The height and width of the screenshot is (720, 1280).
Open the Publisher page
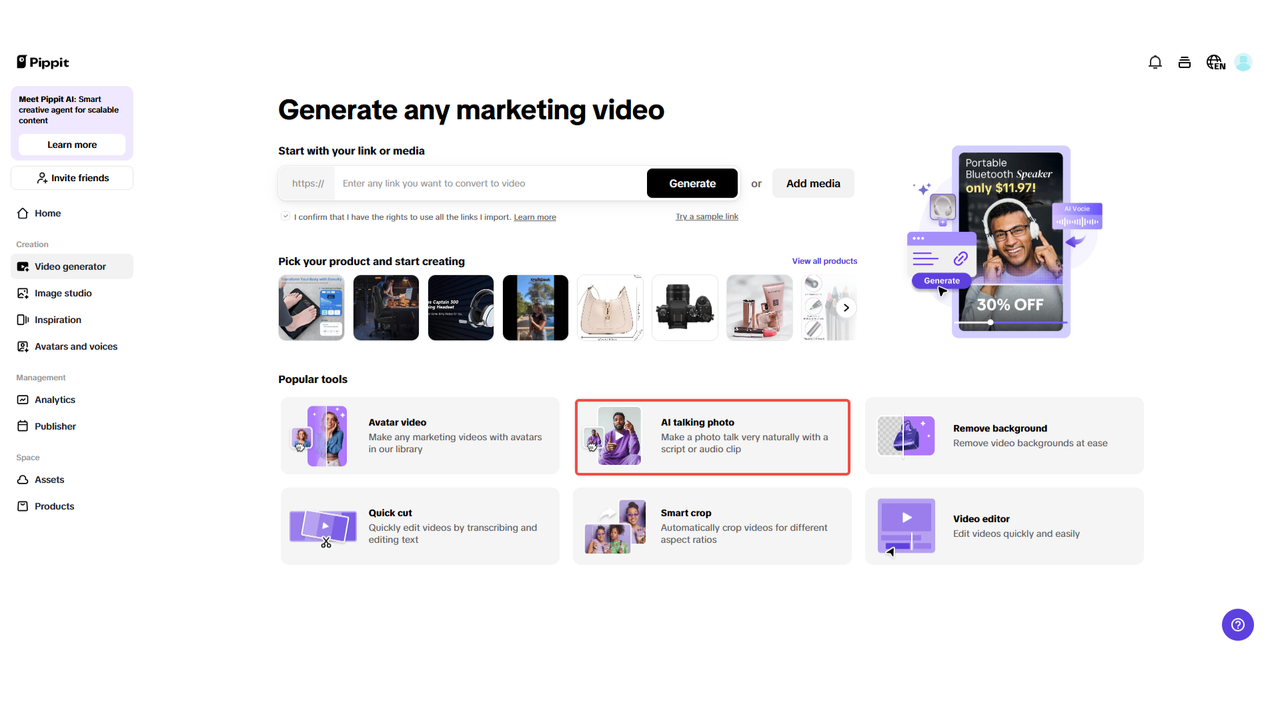pyautogui.click(x=72, y=426)
